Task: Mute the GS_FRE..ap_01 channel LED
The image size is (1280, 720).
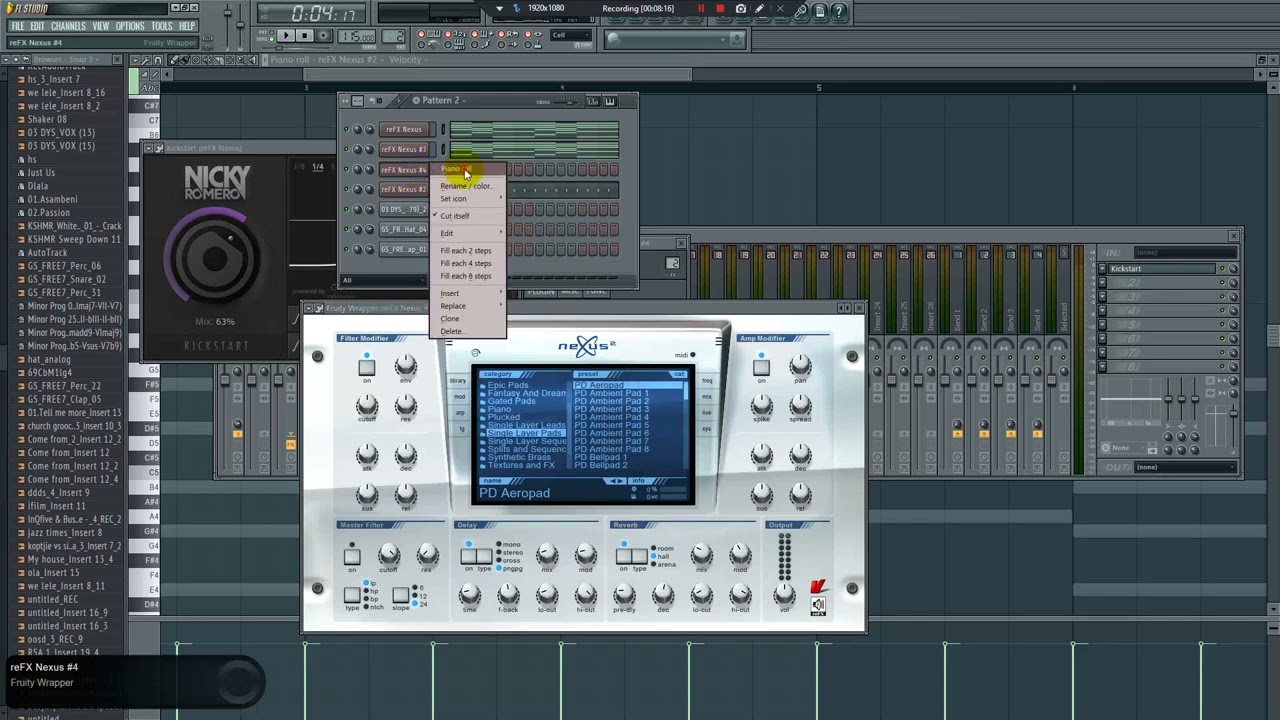Action: [x=347, y=249]
